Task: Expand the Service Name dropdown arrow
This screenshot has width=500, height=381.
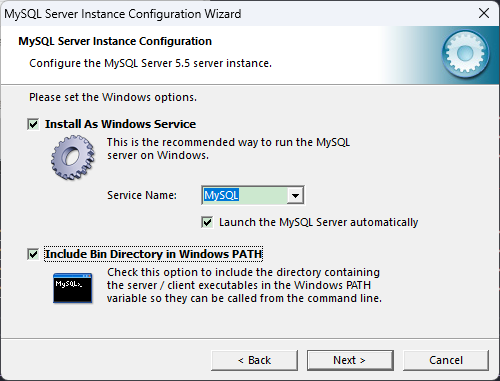Action: [x=295, y=195]
